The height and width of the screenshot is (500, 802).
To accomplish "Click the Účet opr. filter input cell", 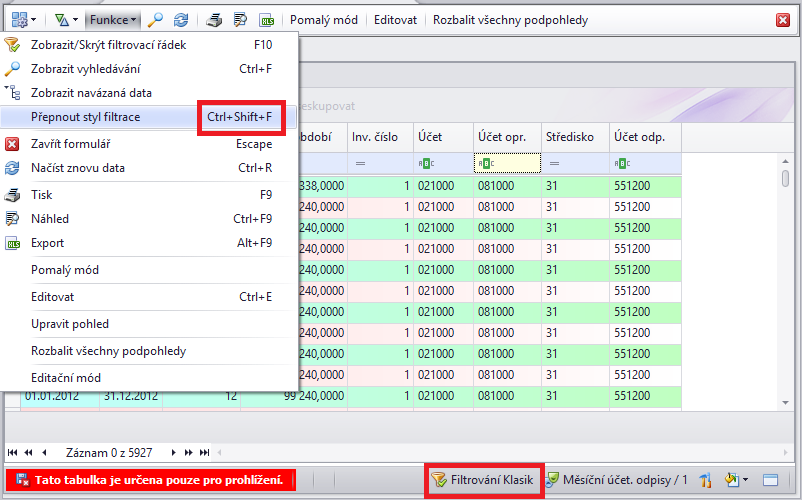I will tap(507, 164).
